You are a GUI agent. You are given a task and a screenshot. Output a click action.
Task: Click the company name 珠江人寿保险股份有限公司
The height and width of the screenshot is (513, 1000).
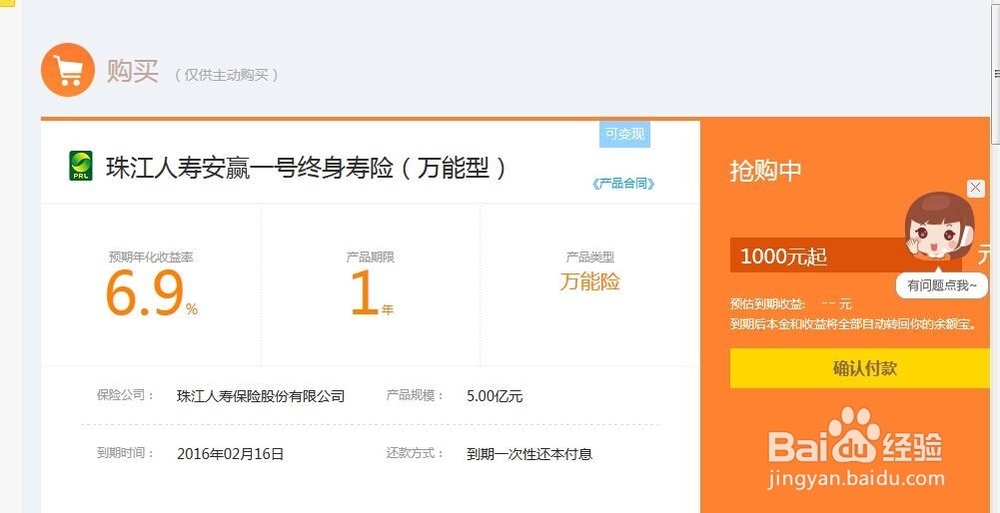pyautogui.click(x=261, y=396)
